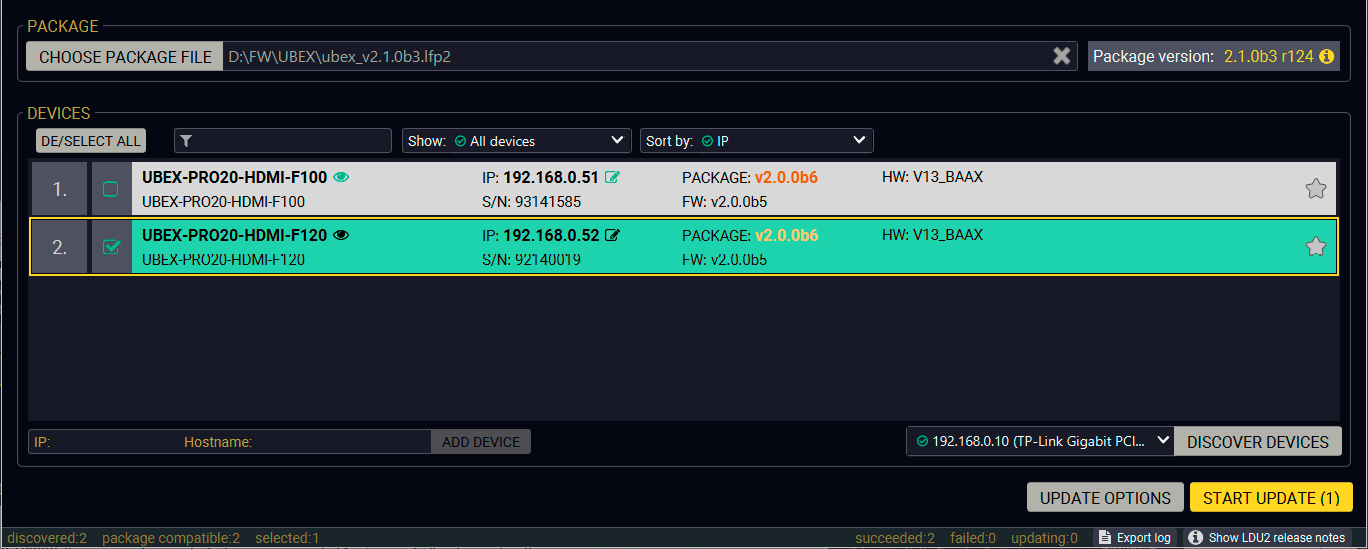This screenshot has width=1368, height=549.
Task: Open UPDATE OPTIONS
Action: click(x=1105, y=498)
